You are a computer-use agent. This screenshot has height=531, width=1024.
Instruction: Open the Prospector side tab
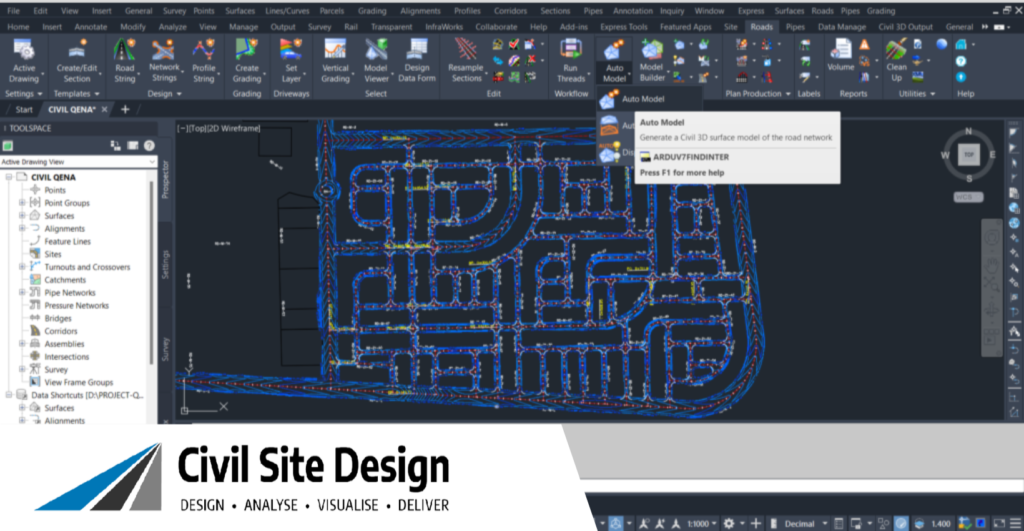click(x=165, y=179)
